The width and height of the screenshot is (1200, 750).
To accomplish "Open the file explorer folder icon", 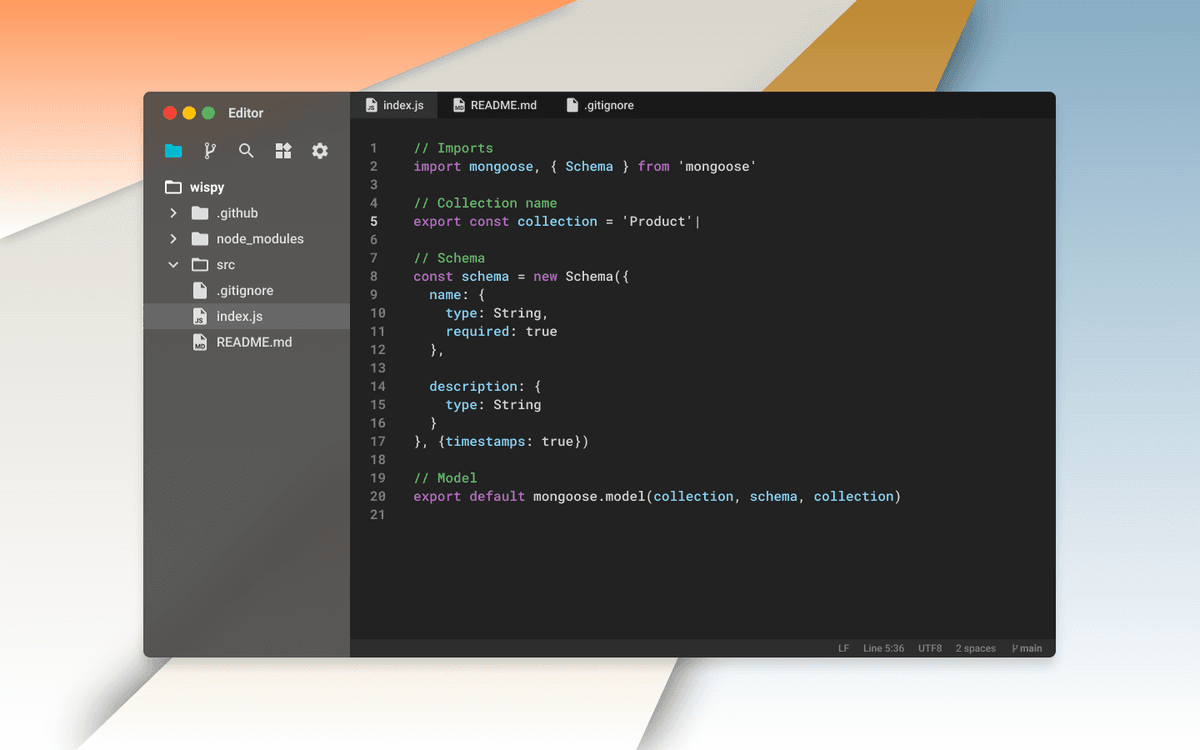I will click(174, 151).
